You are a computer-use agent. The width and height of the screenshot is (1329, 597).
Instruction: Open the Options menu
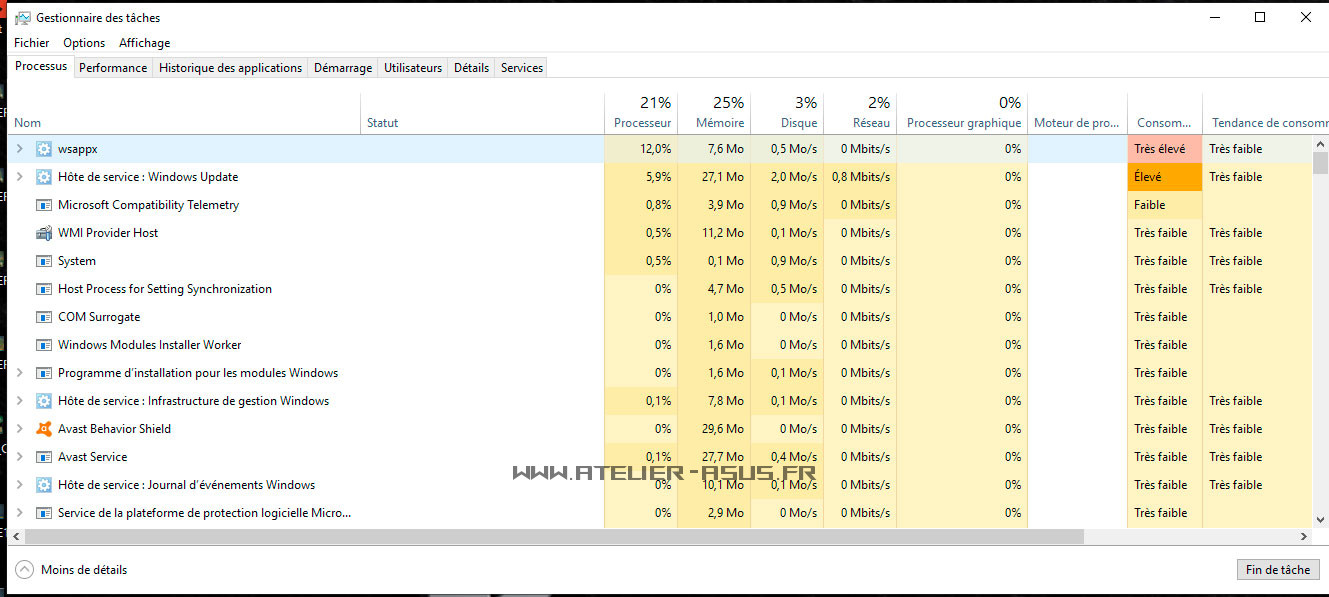(x=84, y=43)
